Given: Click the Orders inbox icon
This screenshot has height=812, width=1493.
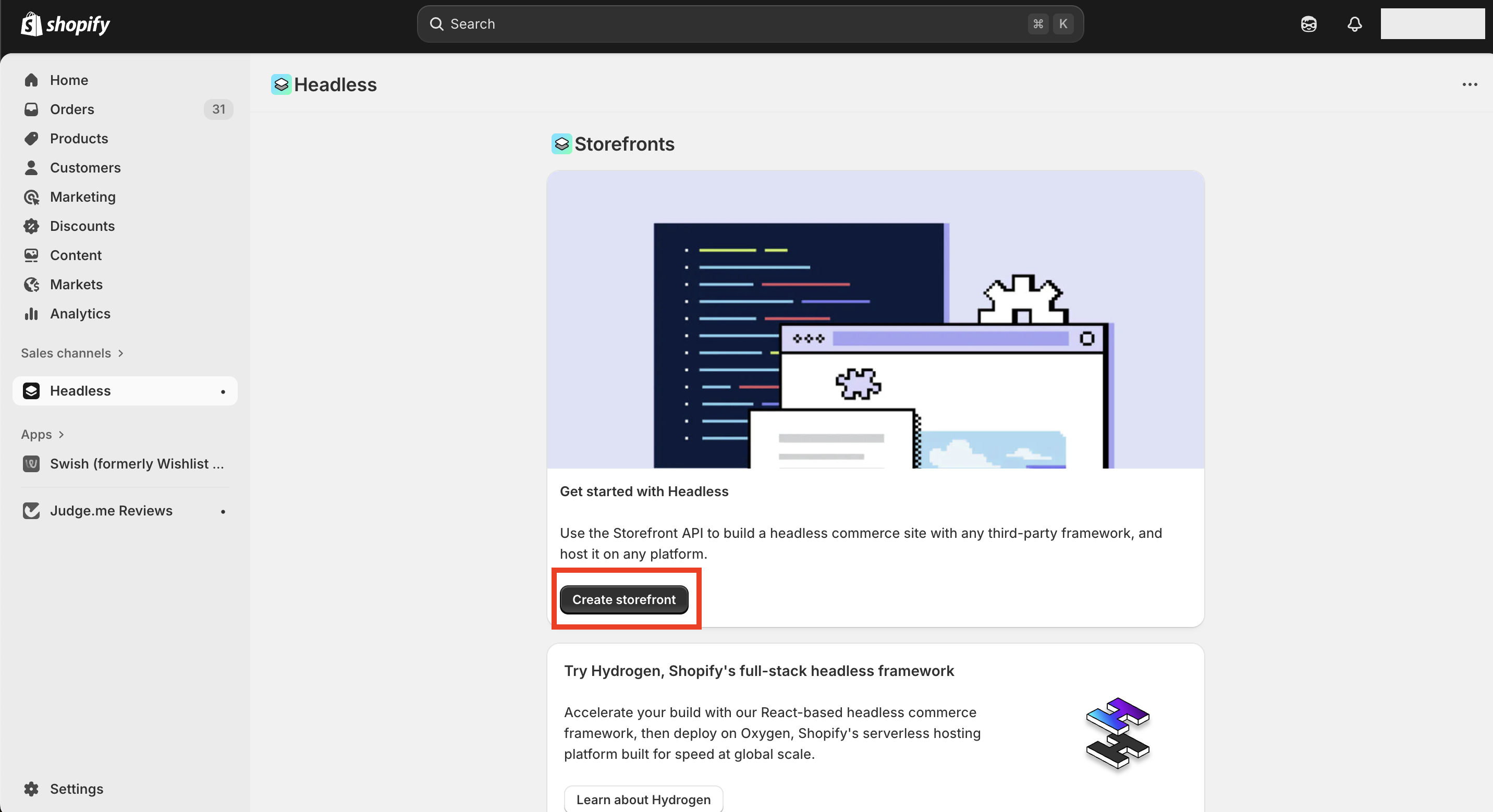Looking at the screenshot, I should pos(31,109).
